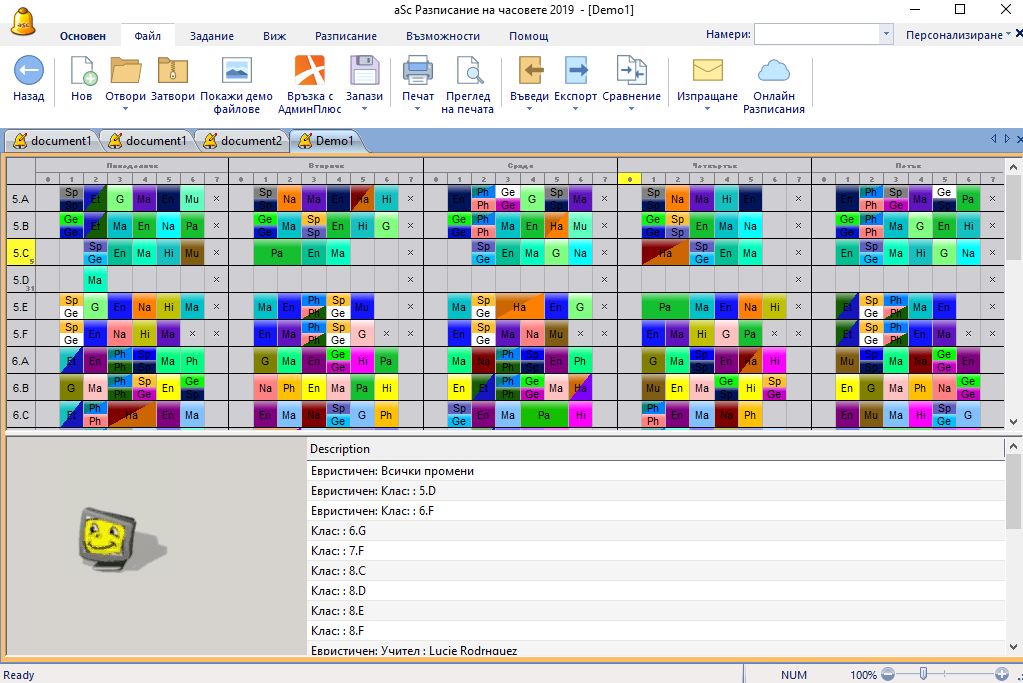Open Онлайн Разписания cloud icon
1023x683 pixels.
tap(773, 72)
